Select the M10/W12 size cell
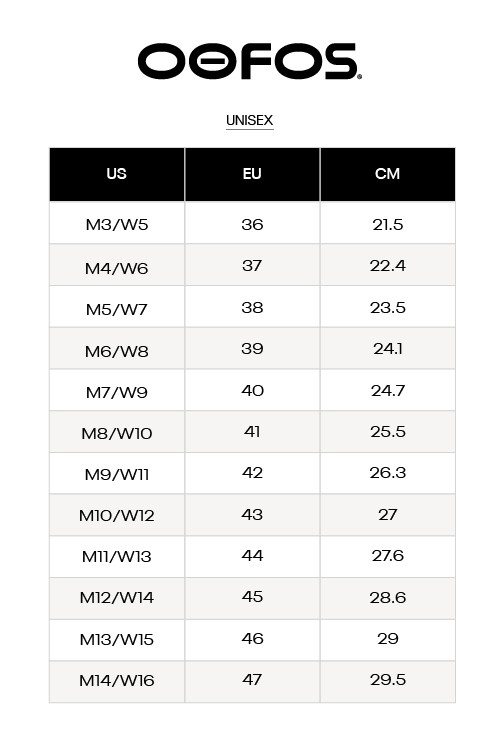 pyautogui.click(x=117, y=515)
